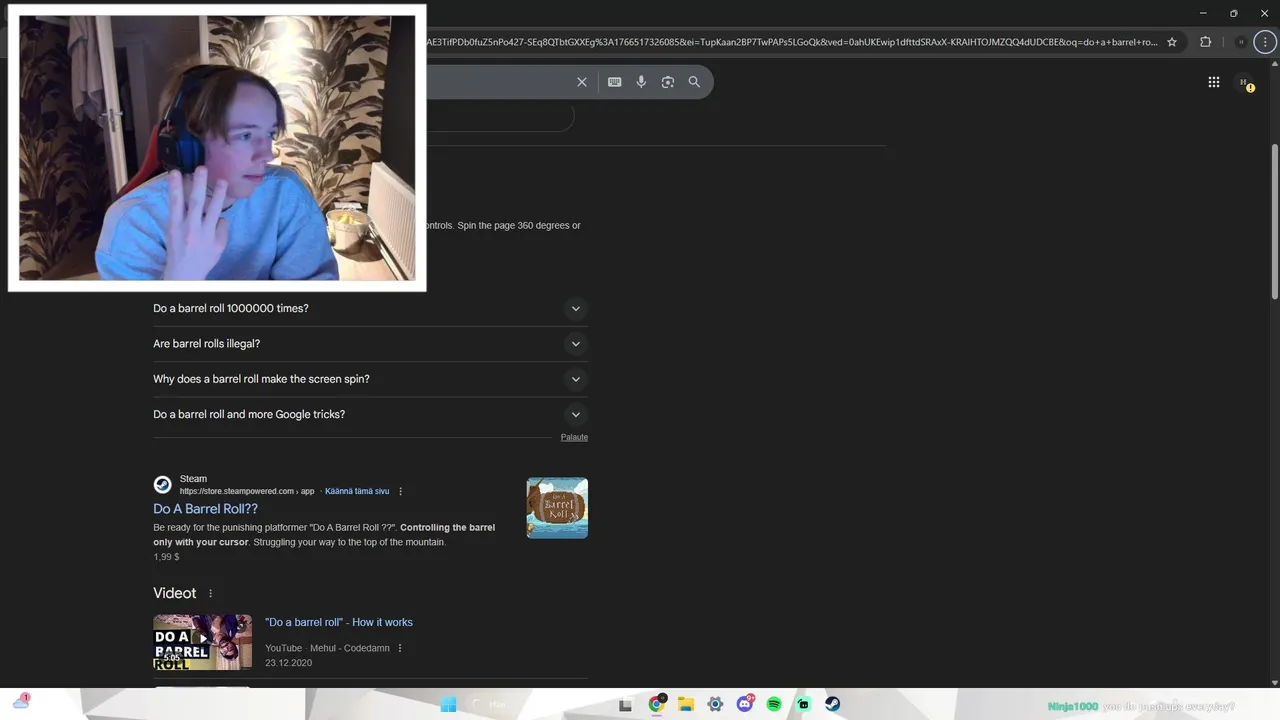Open the Do A Barrel Roll game thumbnail
This screenshot has height=720, width=1280.
click(557, 508)
